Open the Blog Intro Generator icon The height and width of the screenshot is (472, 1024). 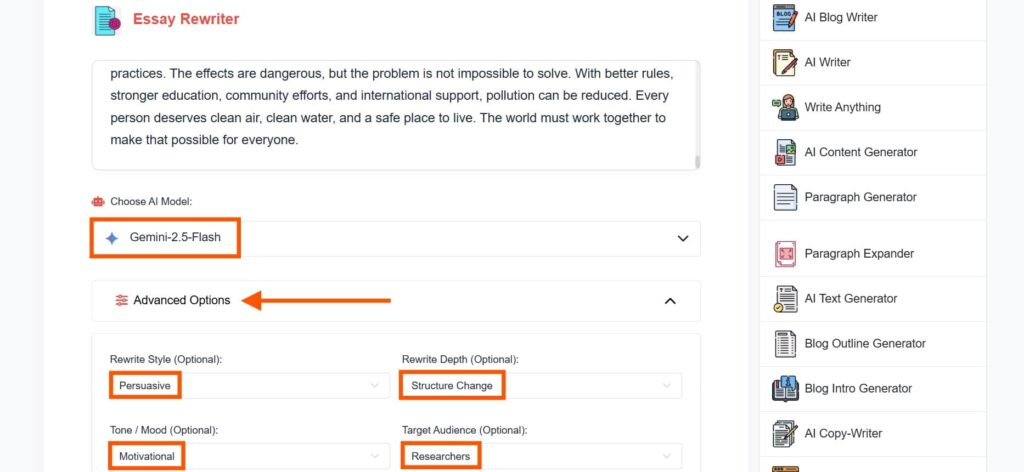click(x=785, y=388)
